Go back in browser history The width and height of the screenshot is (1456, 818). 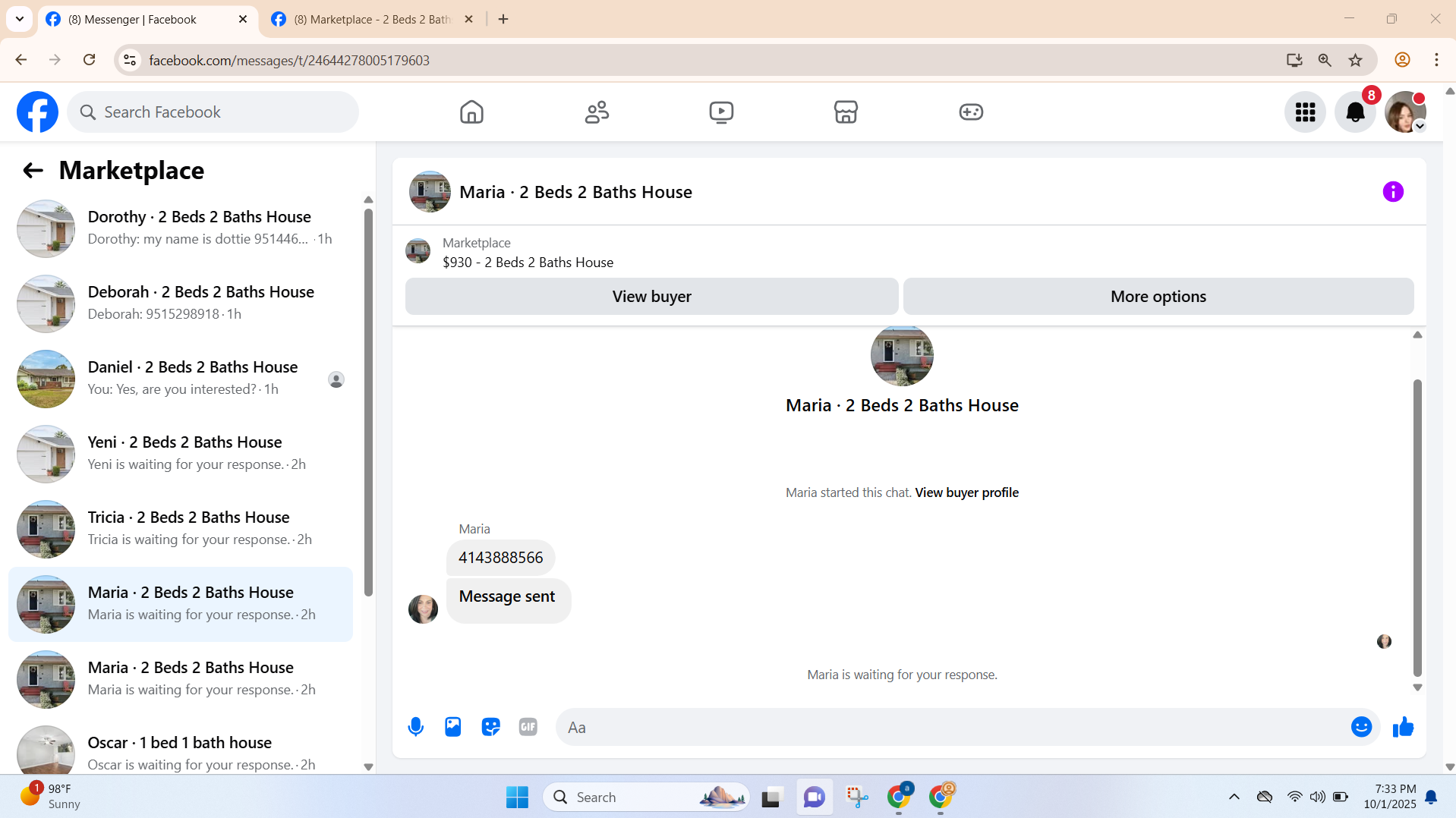pos(21,60)
